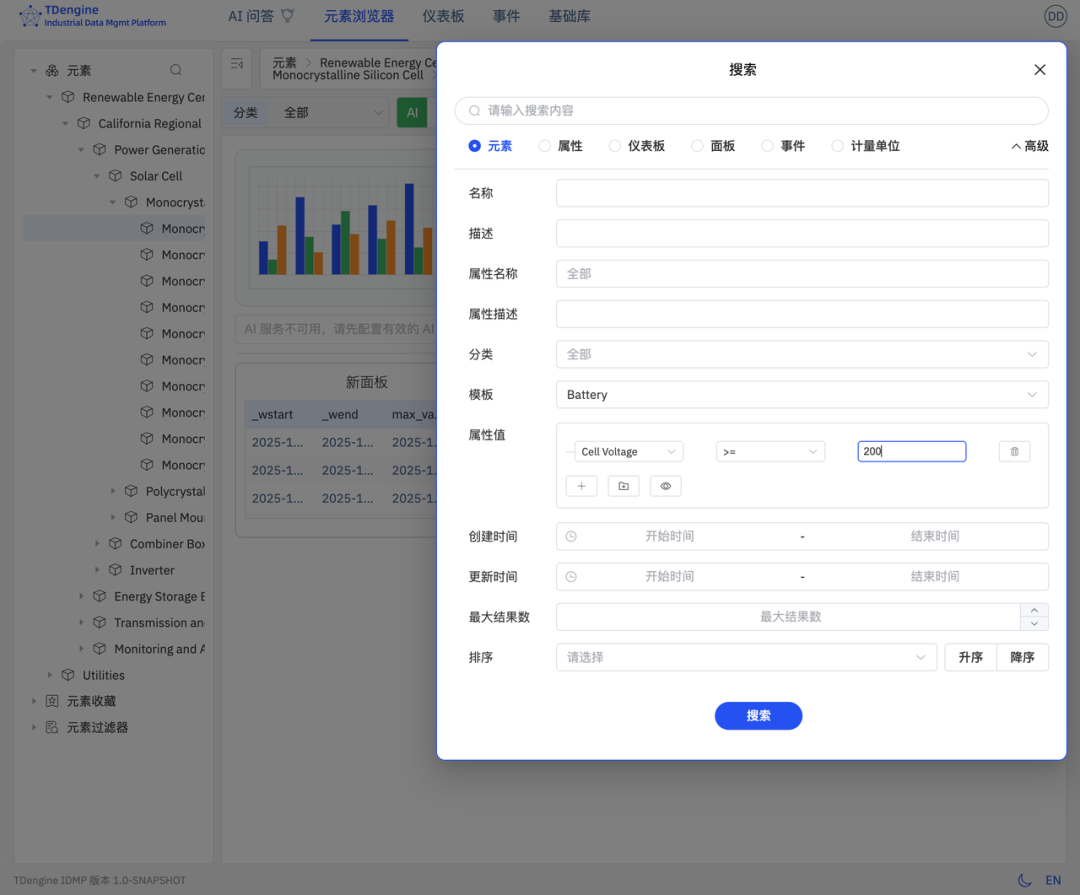Click the attribute value field containing 200
The width and height of the screenshot is (1080, 895).
coord(911,451)
